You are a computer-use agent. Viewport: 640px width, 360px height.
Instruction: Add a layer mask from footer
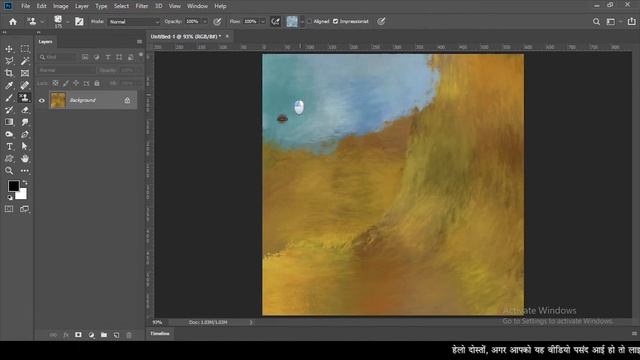pos(78,335)
